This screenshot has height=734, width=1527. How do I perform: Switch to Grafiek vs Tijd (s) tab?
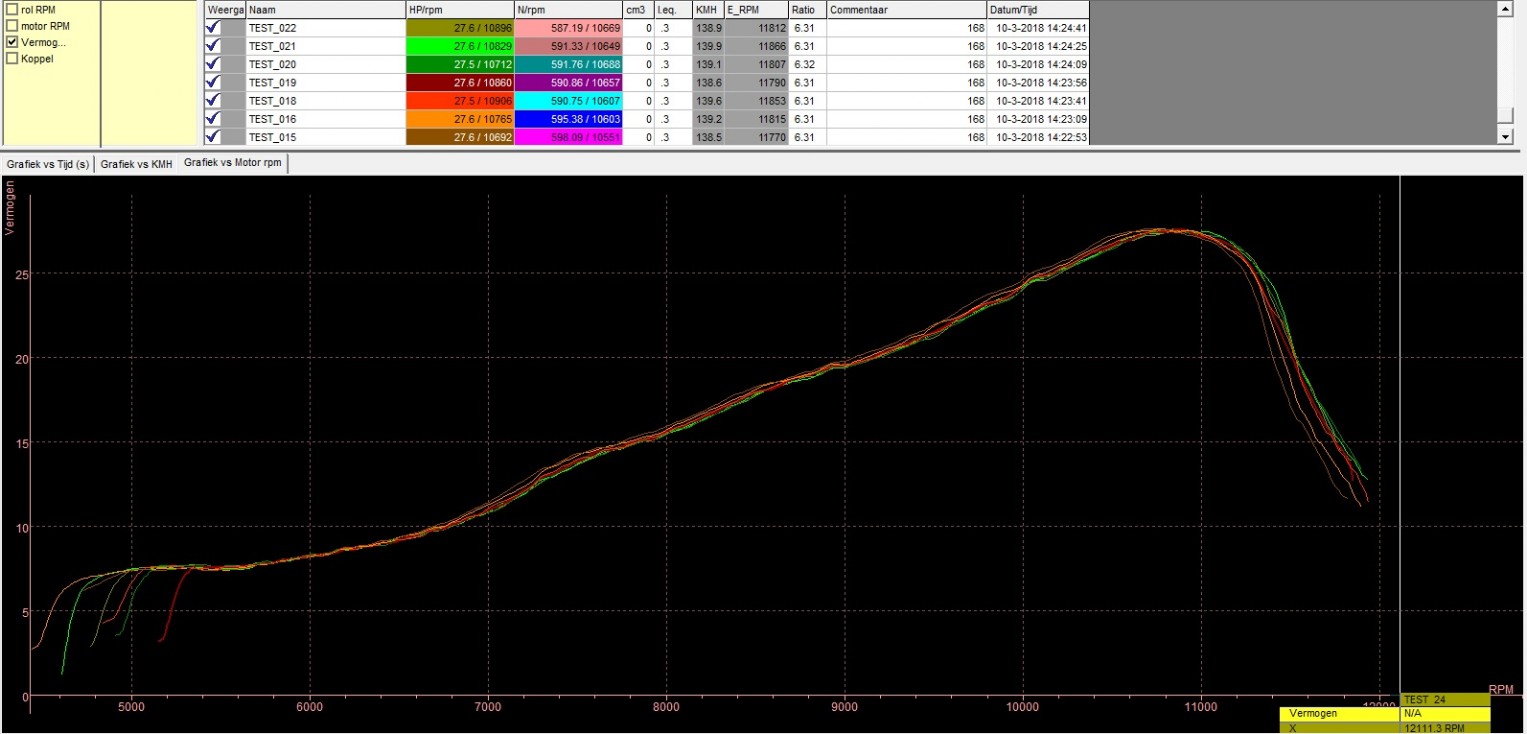click(48, 163)
